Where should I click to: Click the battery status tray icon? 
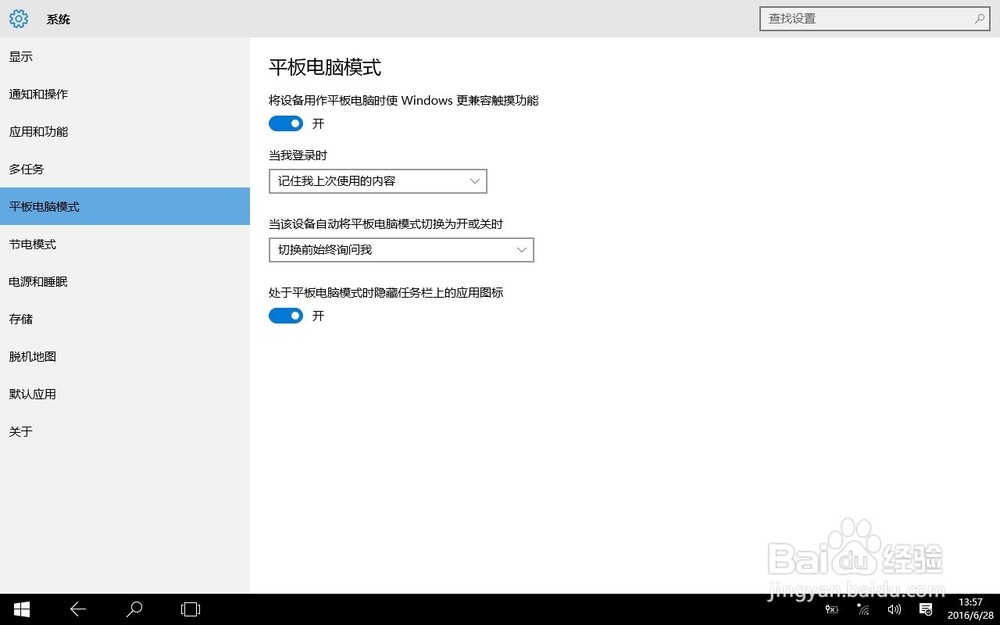pyautogui.click(x=831, y=609)
